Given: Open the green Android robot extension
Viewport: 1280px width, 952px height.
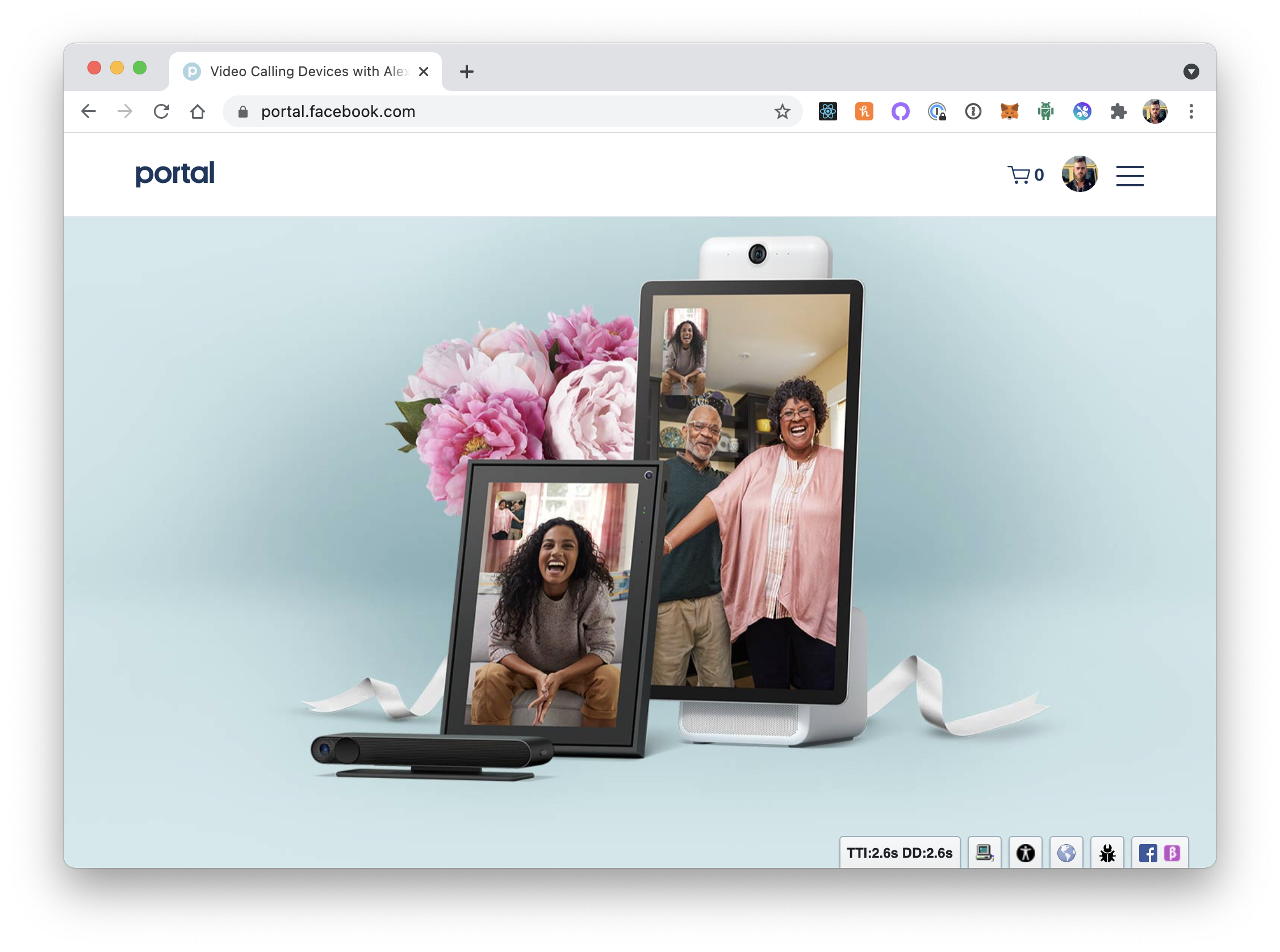Looking at the screenshot, I should click(x=1045, y=111).
